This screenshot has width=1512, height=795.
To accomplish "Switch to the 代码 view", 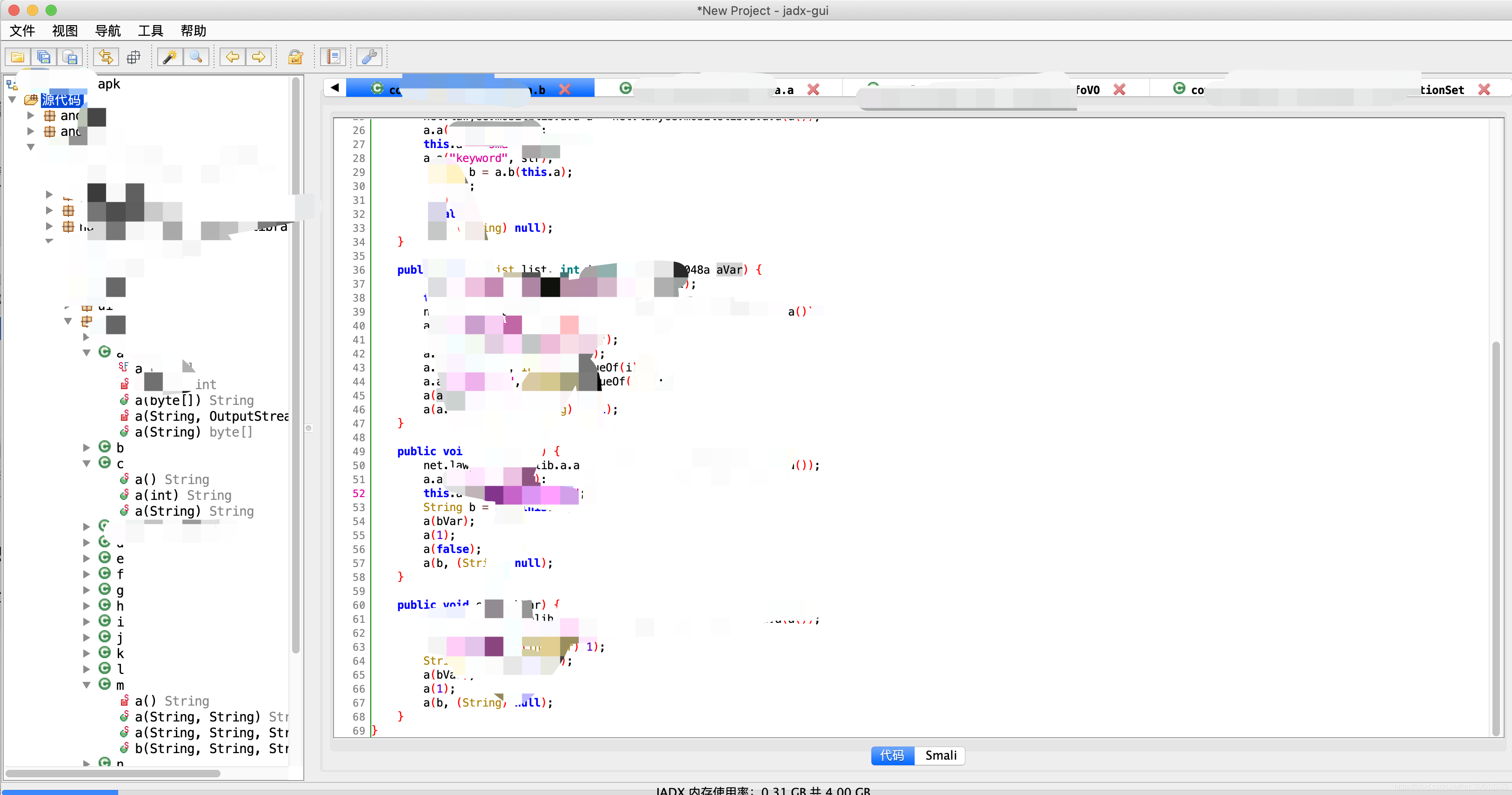I will pyautogui.click(x=892, y=755).
